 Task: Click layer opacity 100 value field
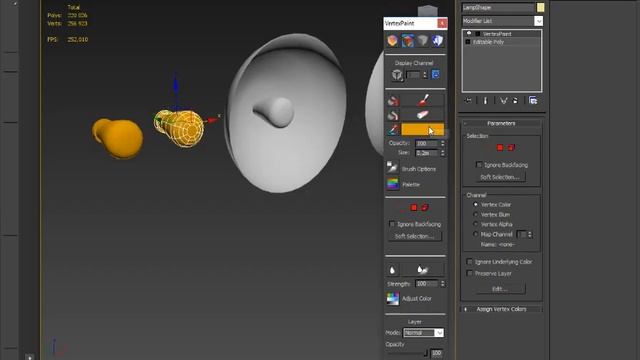(436, 353)
